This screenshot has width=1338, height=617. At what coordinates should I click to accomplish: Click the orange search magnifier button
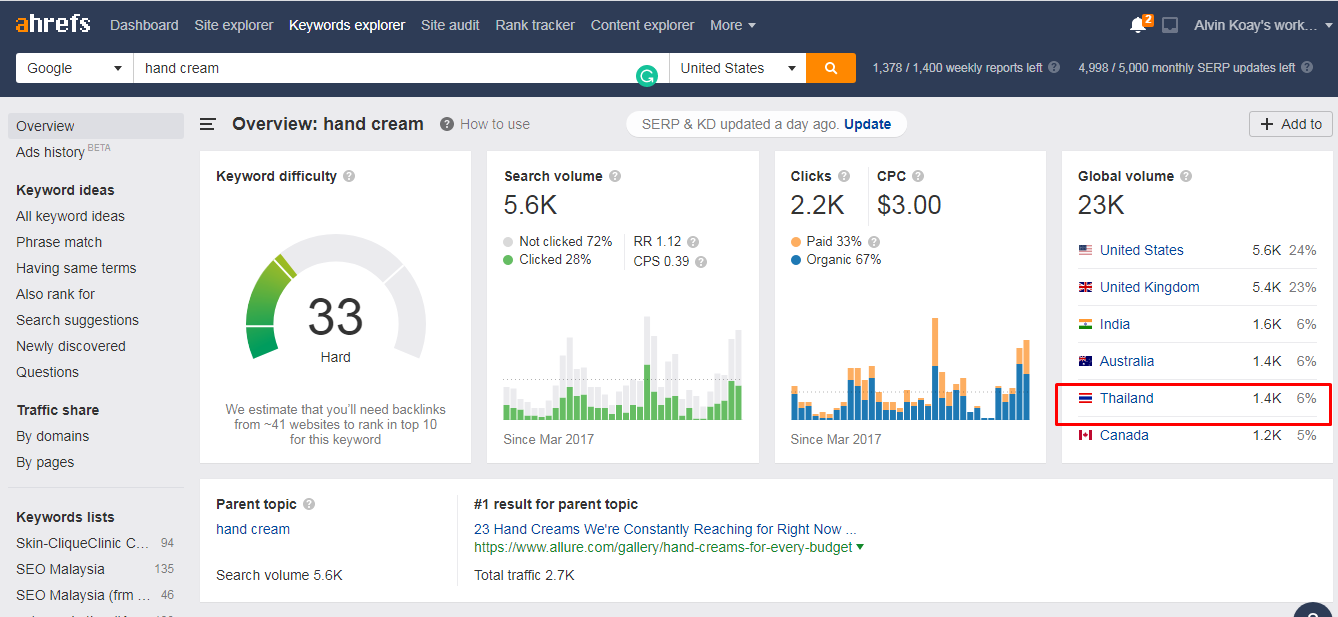(x=831, y=68)
